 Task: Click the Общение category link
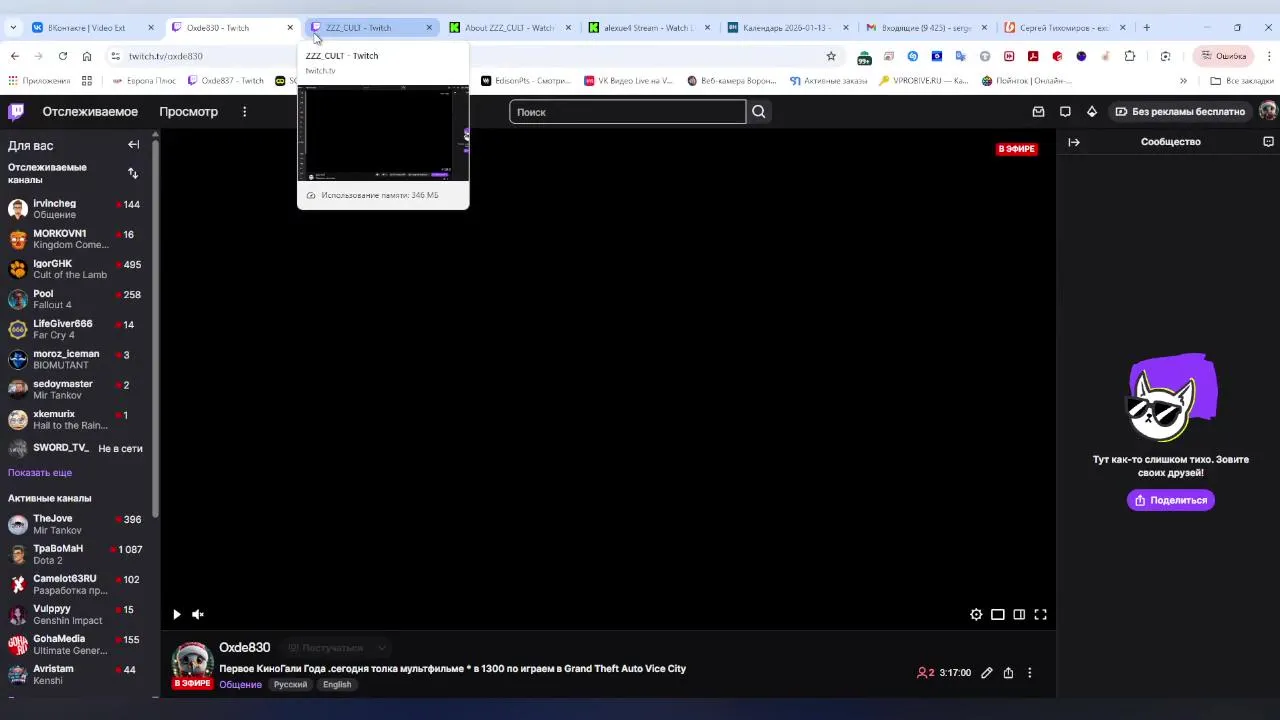240,685
